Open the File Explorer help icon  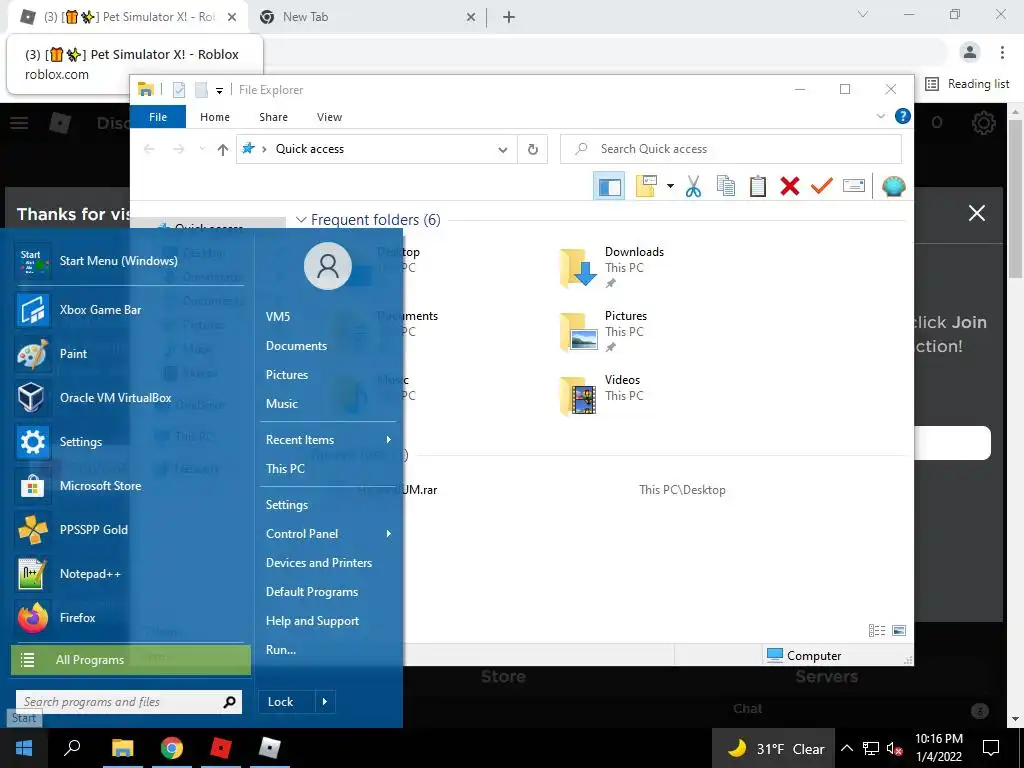(x=903, y=116)
